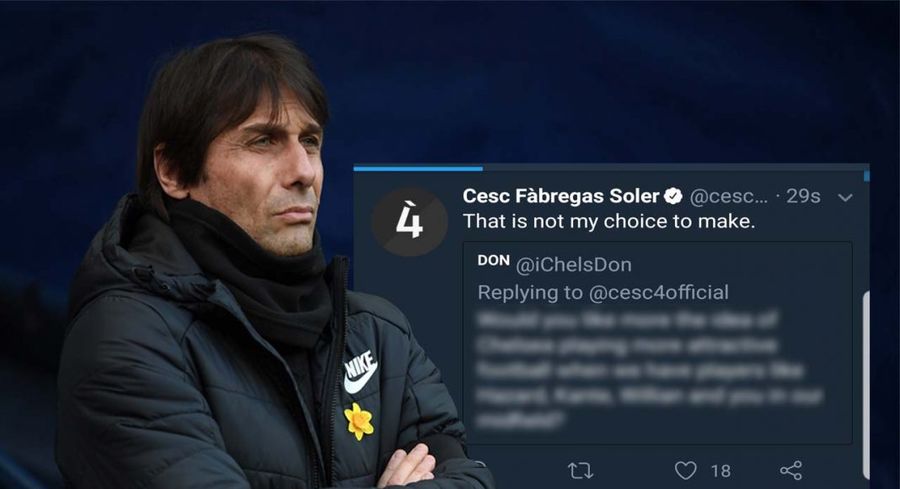This screenshot has height=489, width=900.
Task: Open the share icon on the tweet
Action: (791, 471)
